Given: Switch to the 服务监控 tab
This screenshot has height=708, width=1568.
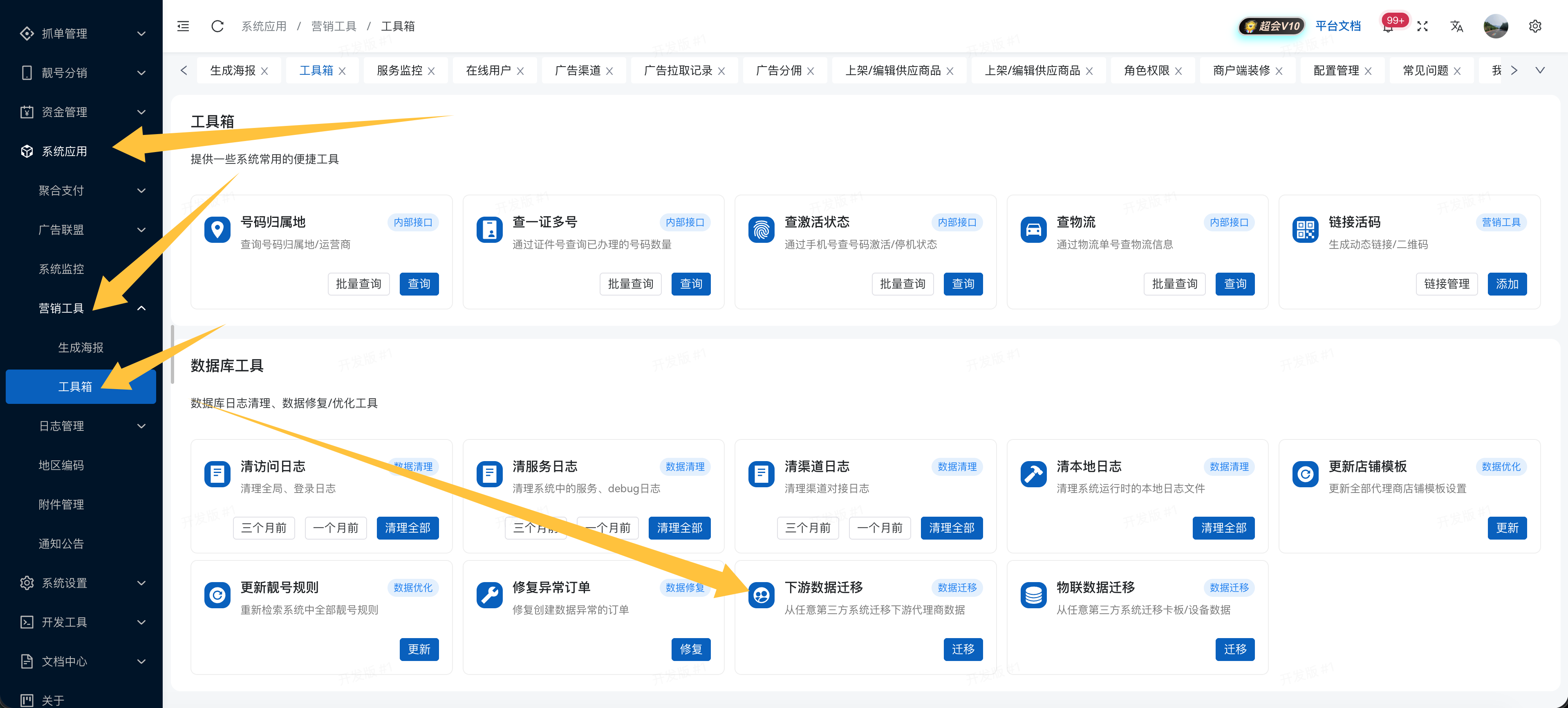Looking at the screenshot, I should 399,71.
